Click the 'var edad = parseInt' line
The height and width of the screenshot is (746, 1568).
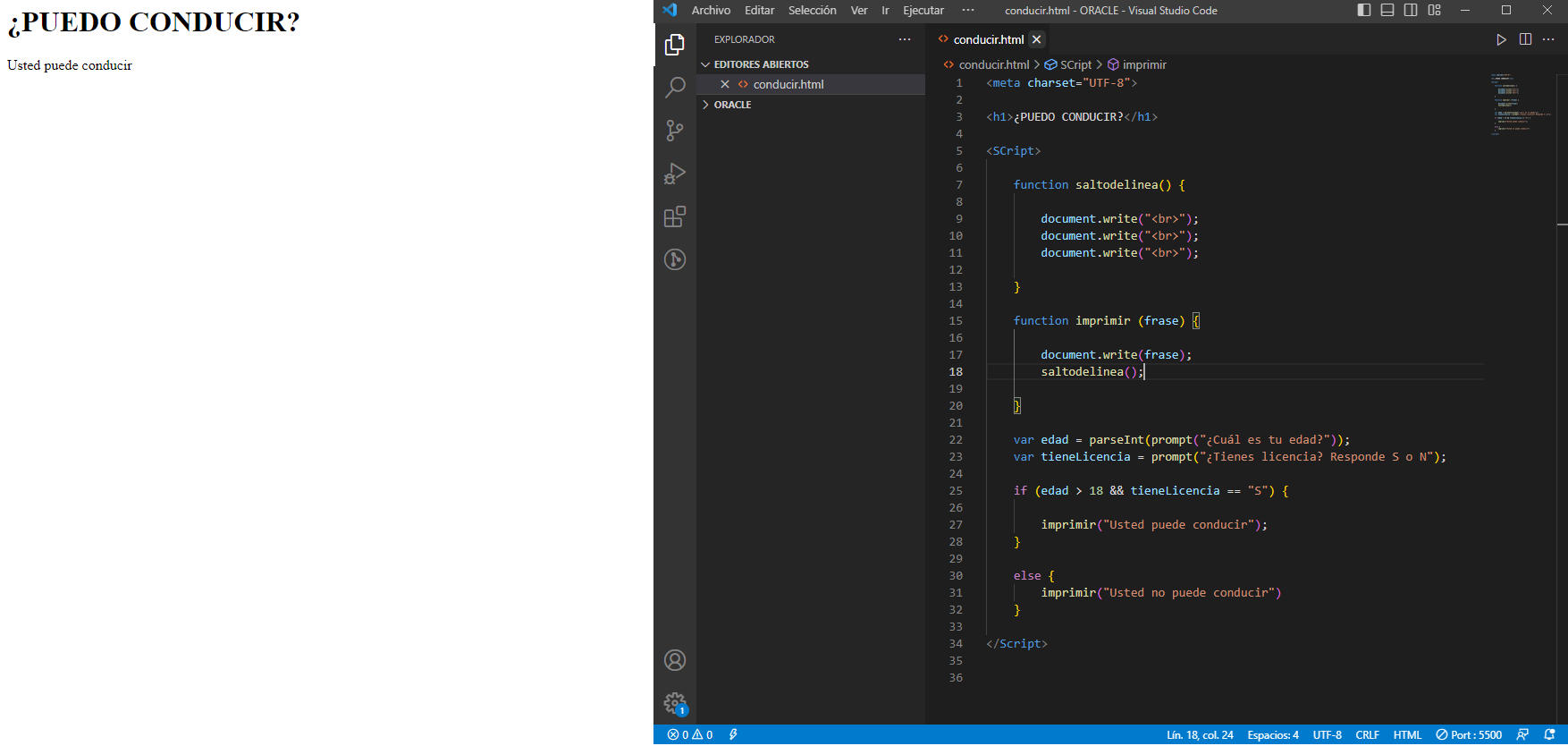pos(1181,440)
